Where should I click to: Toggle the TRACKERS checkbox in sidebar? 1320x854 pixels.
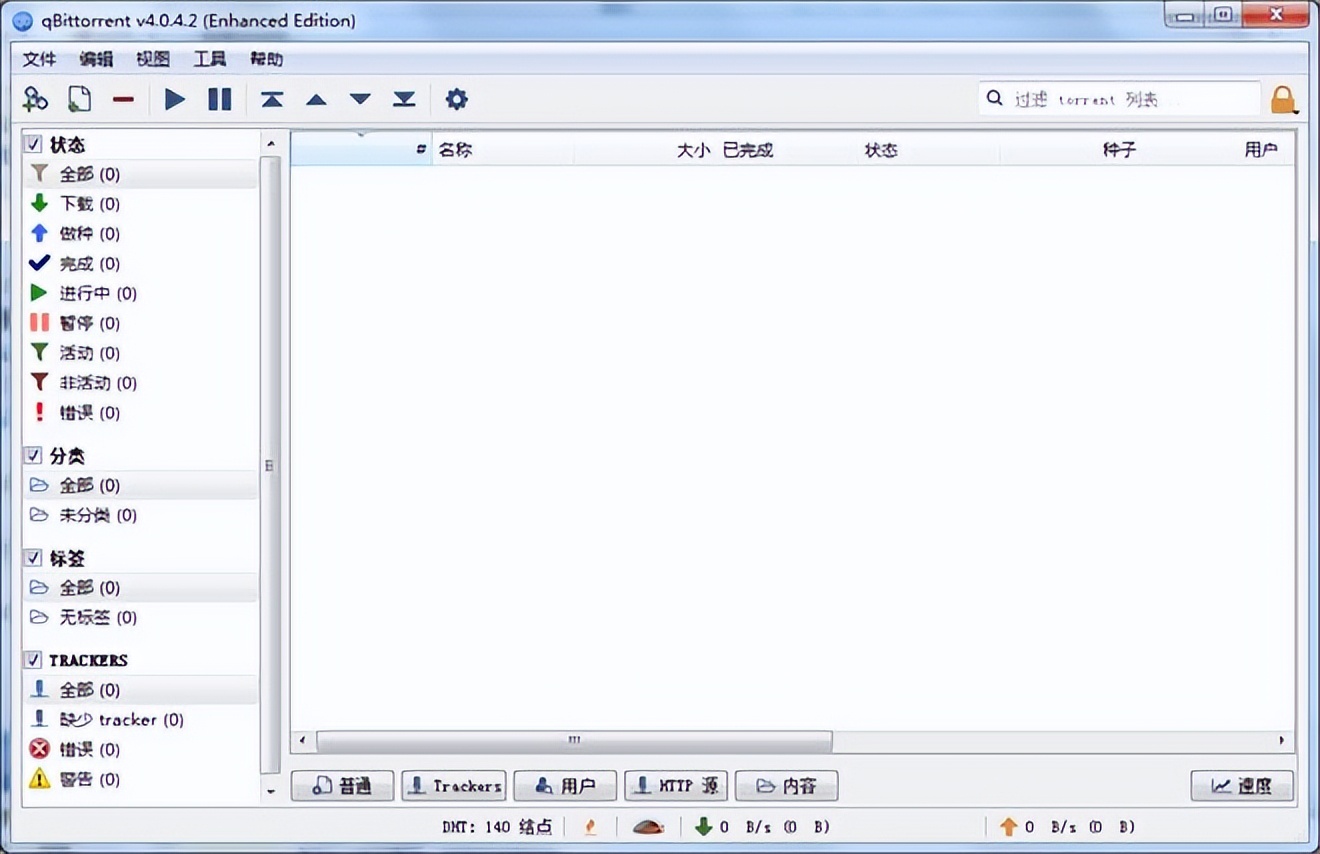(x=34, y=660)
